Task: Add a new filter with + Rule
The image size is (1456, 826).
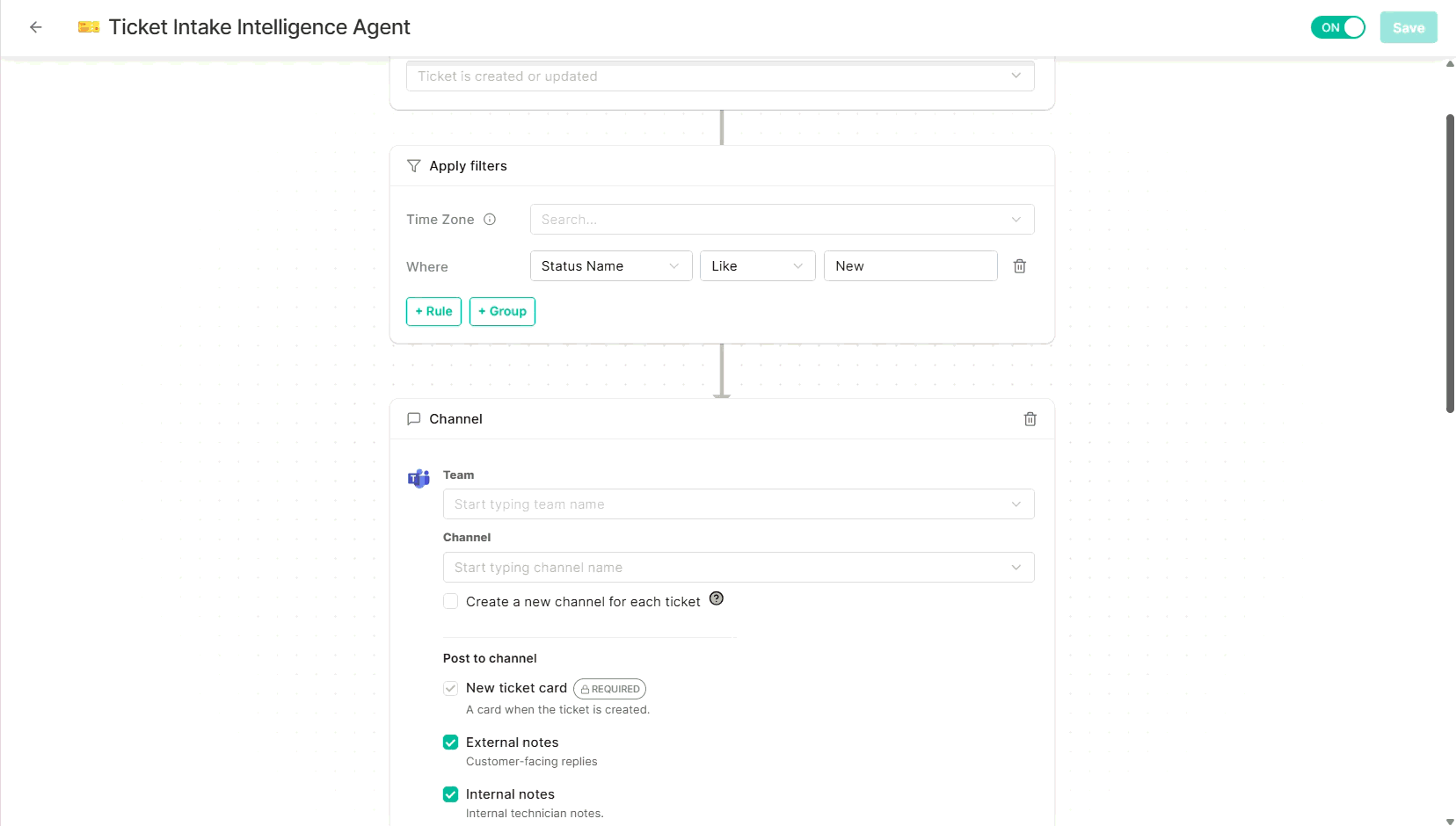Action: click(x=433, y=311)
